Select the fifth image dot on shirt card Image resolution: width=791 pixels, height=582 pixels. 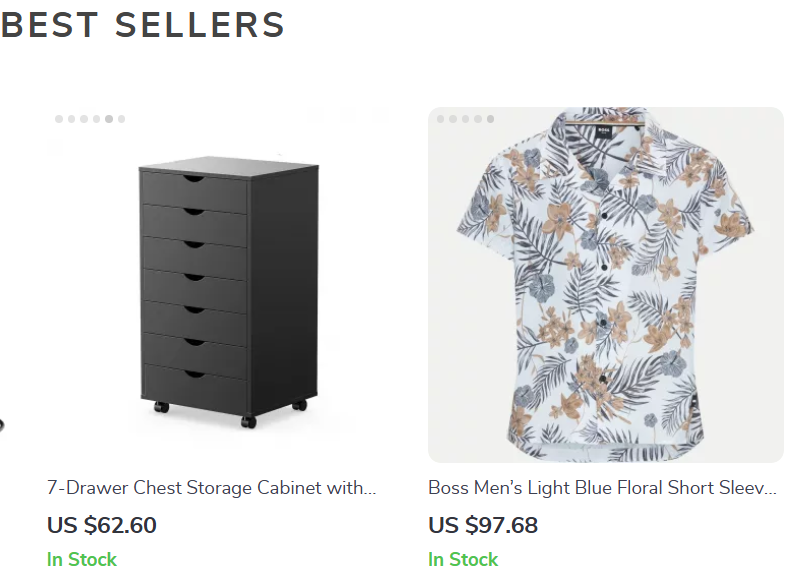(490, 119)
